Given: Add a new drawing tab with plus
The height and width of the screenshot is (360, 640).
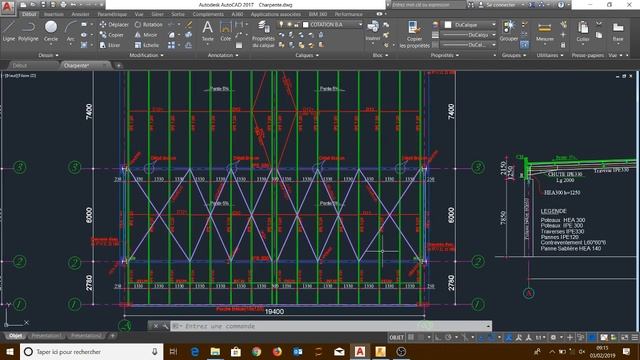Looking at the screenshot, I should [x=119, y=65].
